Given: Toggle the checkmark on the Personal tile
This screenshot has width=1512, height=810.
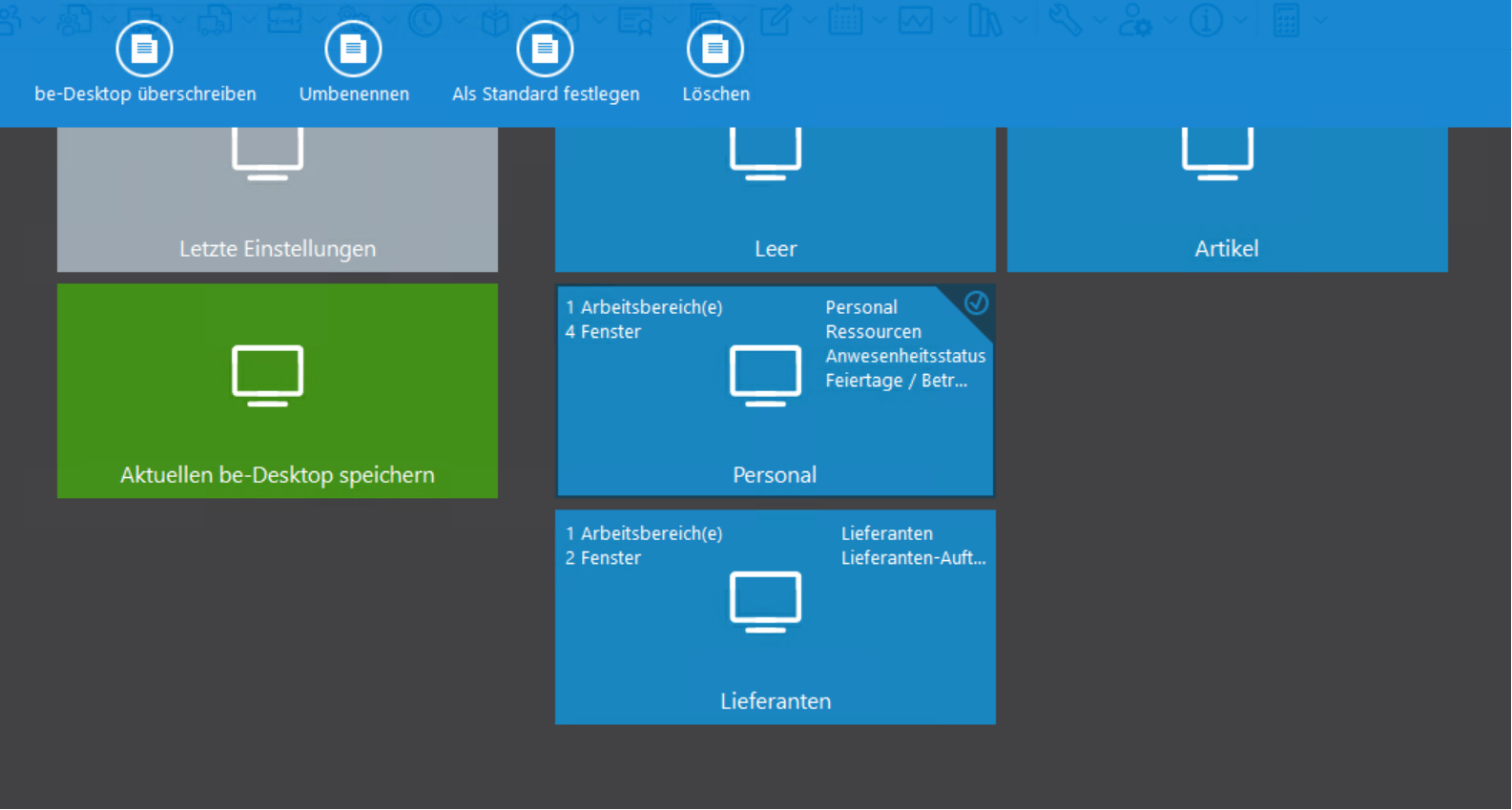Looking at the screenshot, I should tap(976, 303).
